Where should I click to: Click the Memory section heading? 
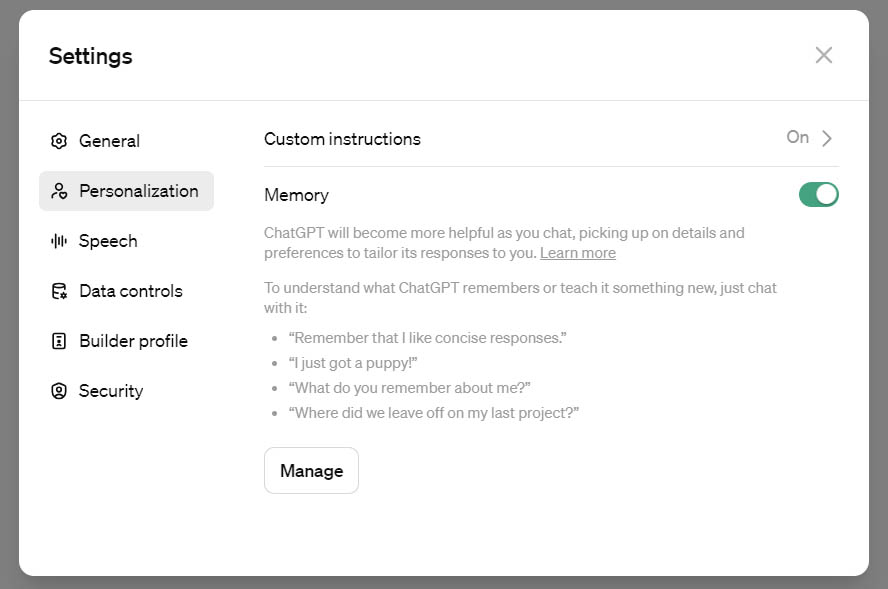tap(296, 195)
